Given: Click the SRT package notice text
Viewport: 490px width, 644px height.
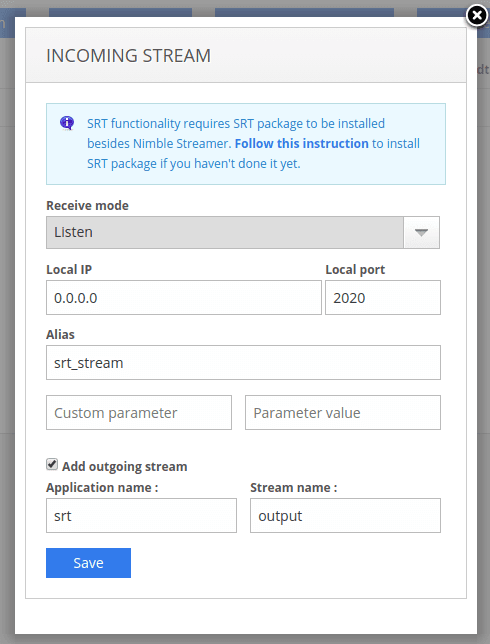Looking at the screenshot, I should [x=253, y=143].
